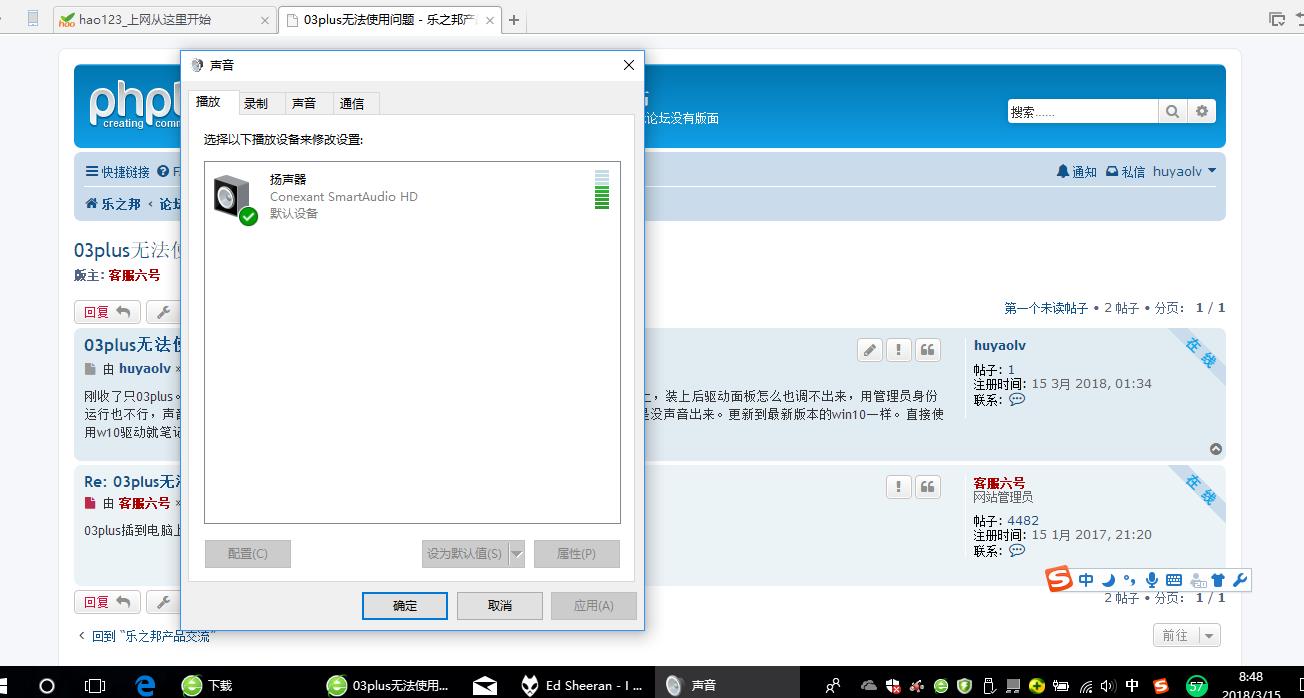Click the edit pencil icon on huyaolv's post
The image size is (1304, 698).
coord(869,349)
